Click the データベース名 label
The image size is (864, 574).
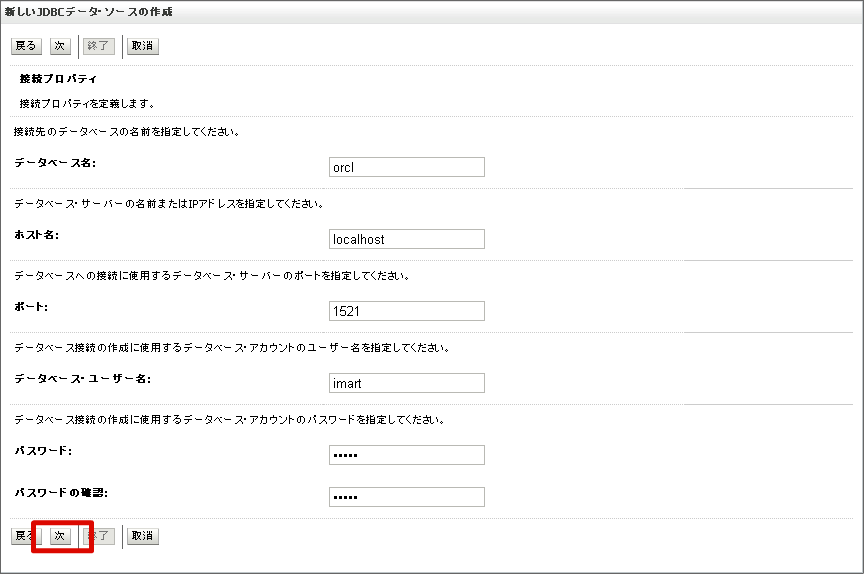(x=55, y=162)
